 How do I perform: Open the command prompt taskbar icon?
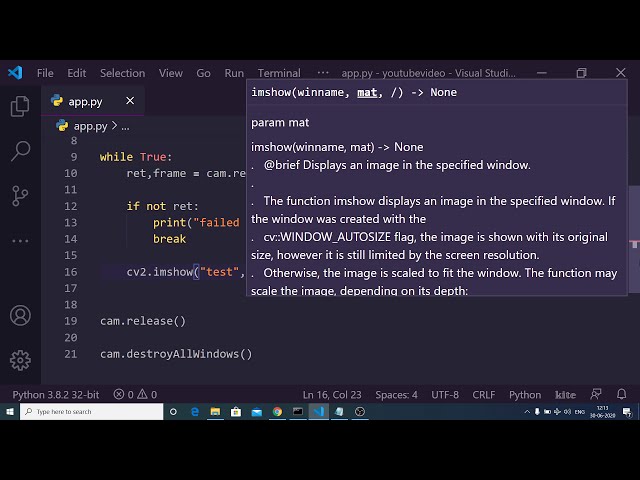pyautogui.click(x=298, y=412)
